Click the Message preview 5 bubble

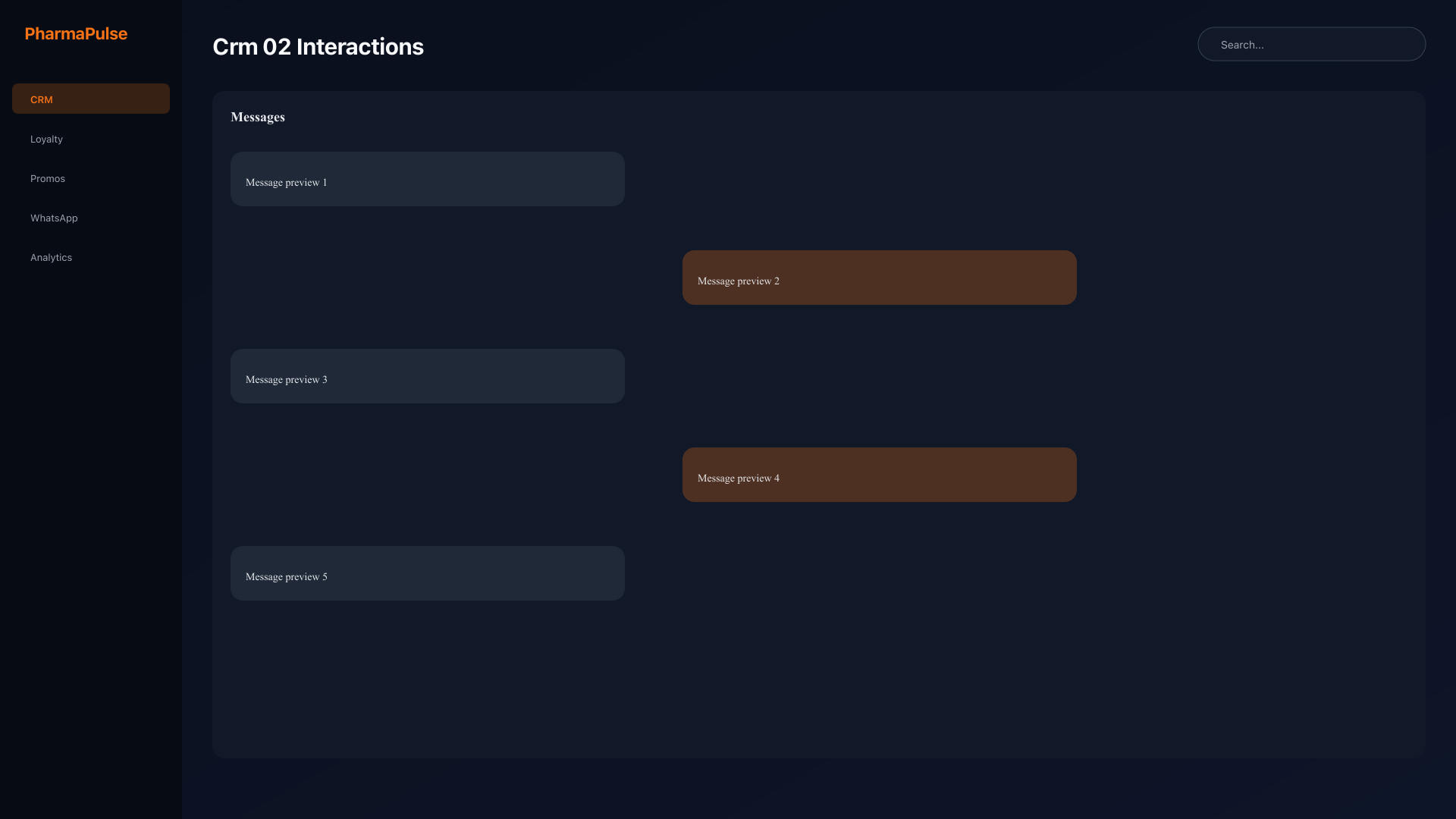pos(428,573)
